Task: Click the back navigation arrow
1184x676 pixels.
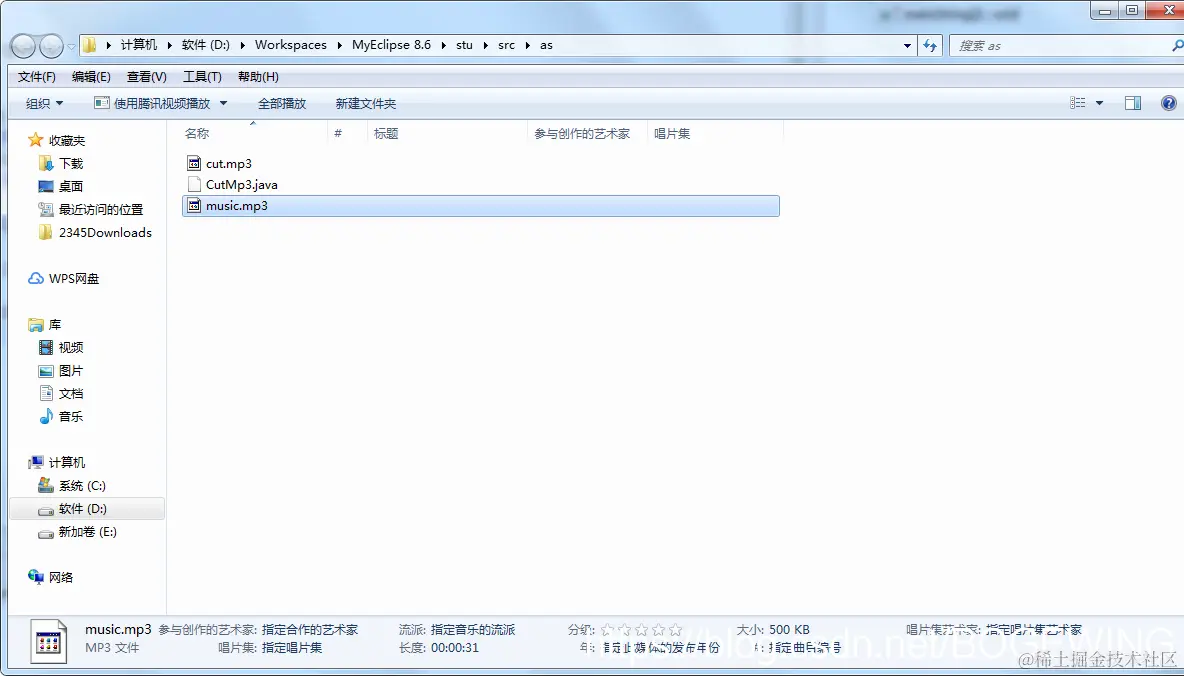Action: (24, 45)
